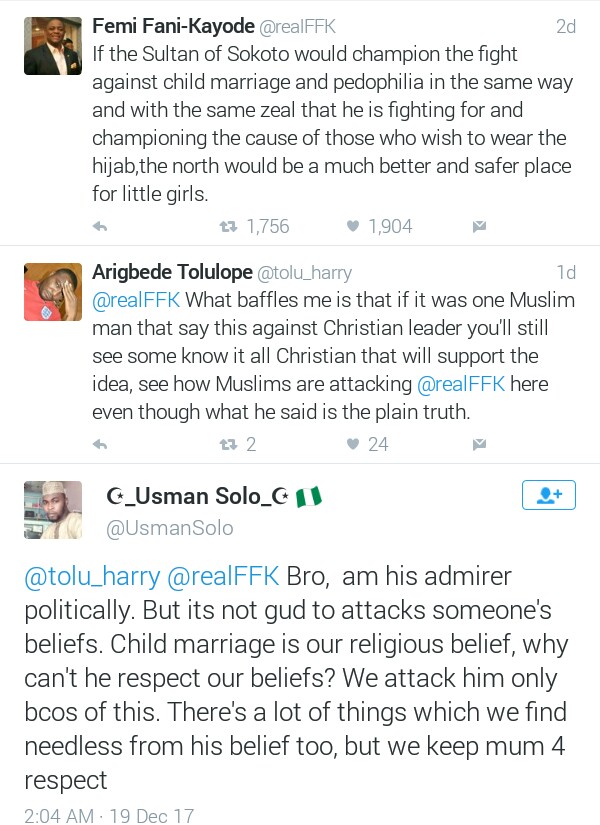Reply to Femi Fani-Kayode's tweet
The width and height of the screenshot is (600, 825).
coord(100,227)
